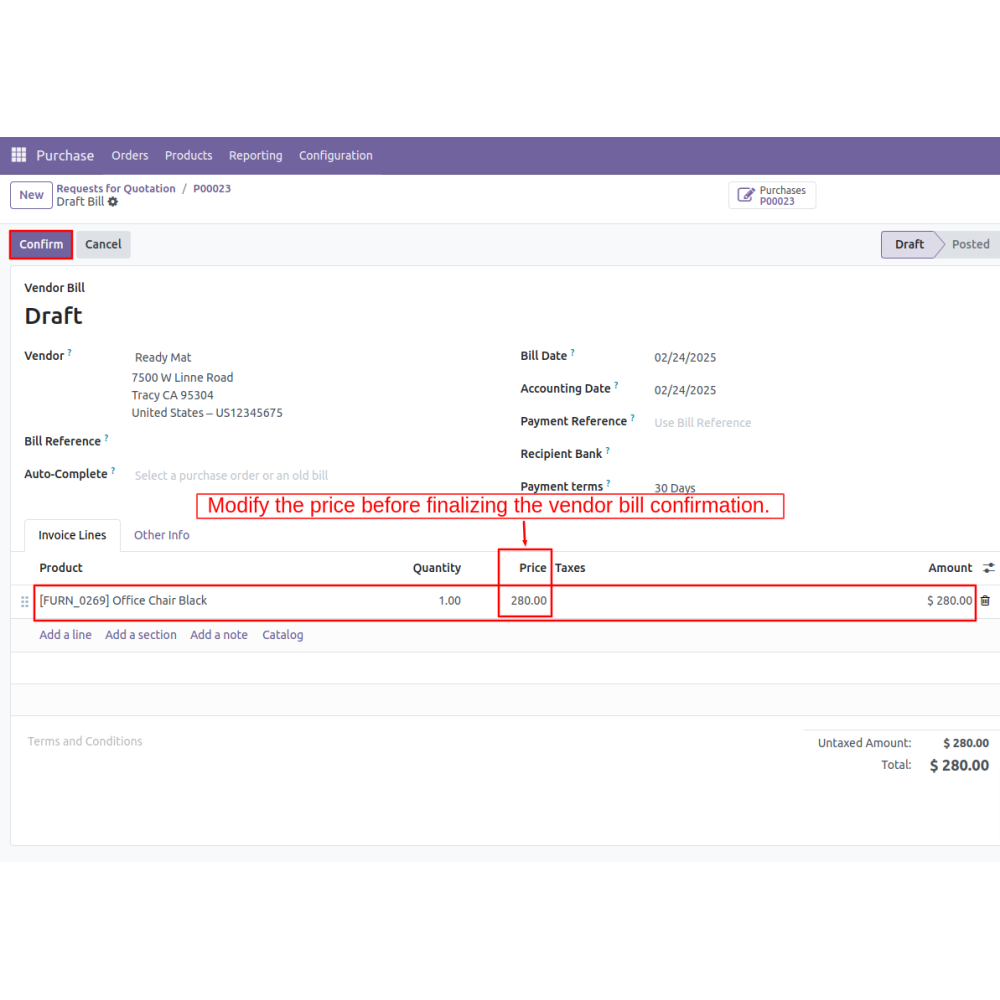
Task: Click the Quantity column header
Action: point(436,568)
